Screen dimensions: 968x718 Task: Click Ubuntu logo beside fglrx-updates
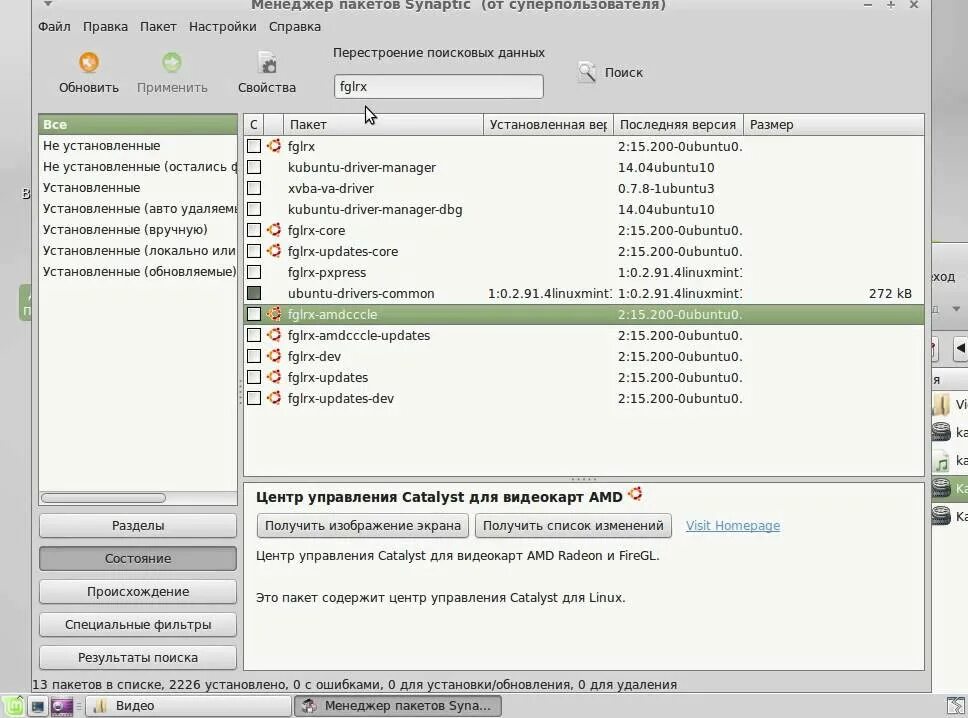(274, 377)
